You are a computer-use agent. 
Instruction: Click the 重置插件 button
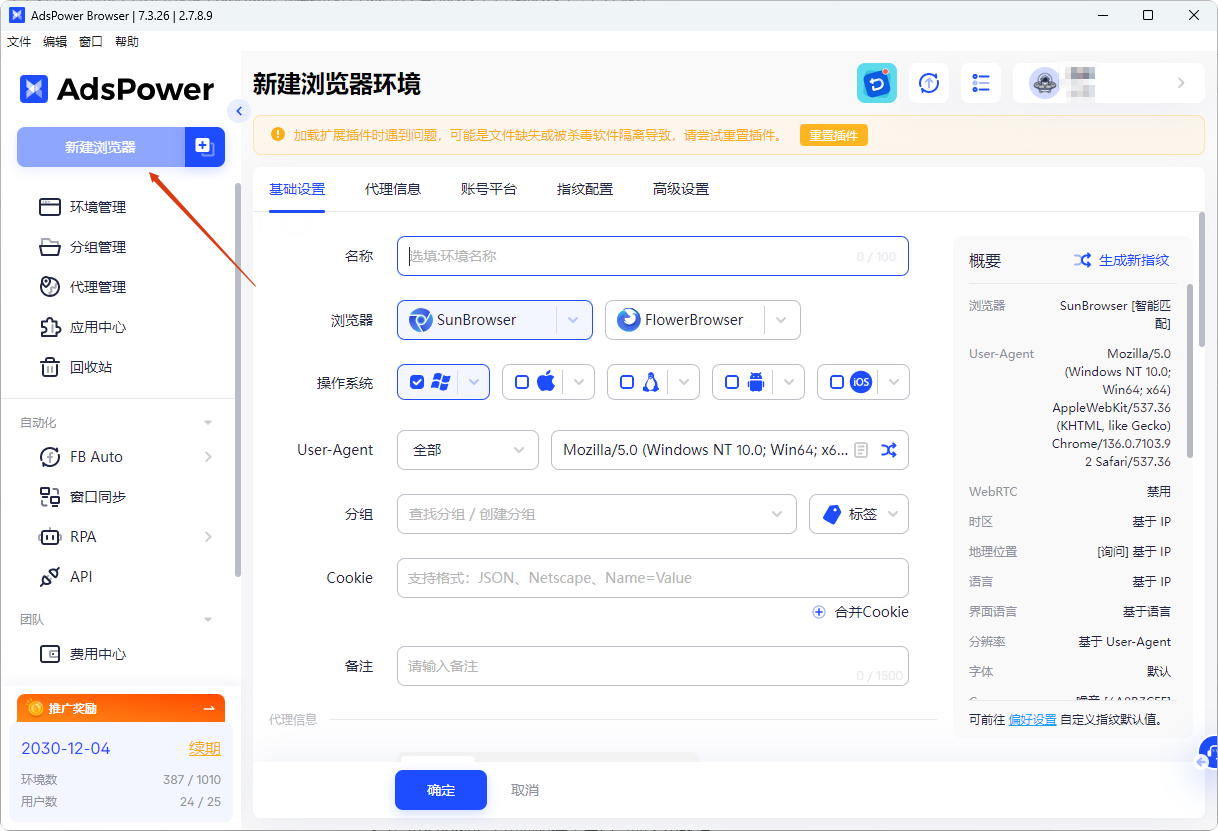tap(834, 135)
